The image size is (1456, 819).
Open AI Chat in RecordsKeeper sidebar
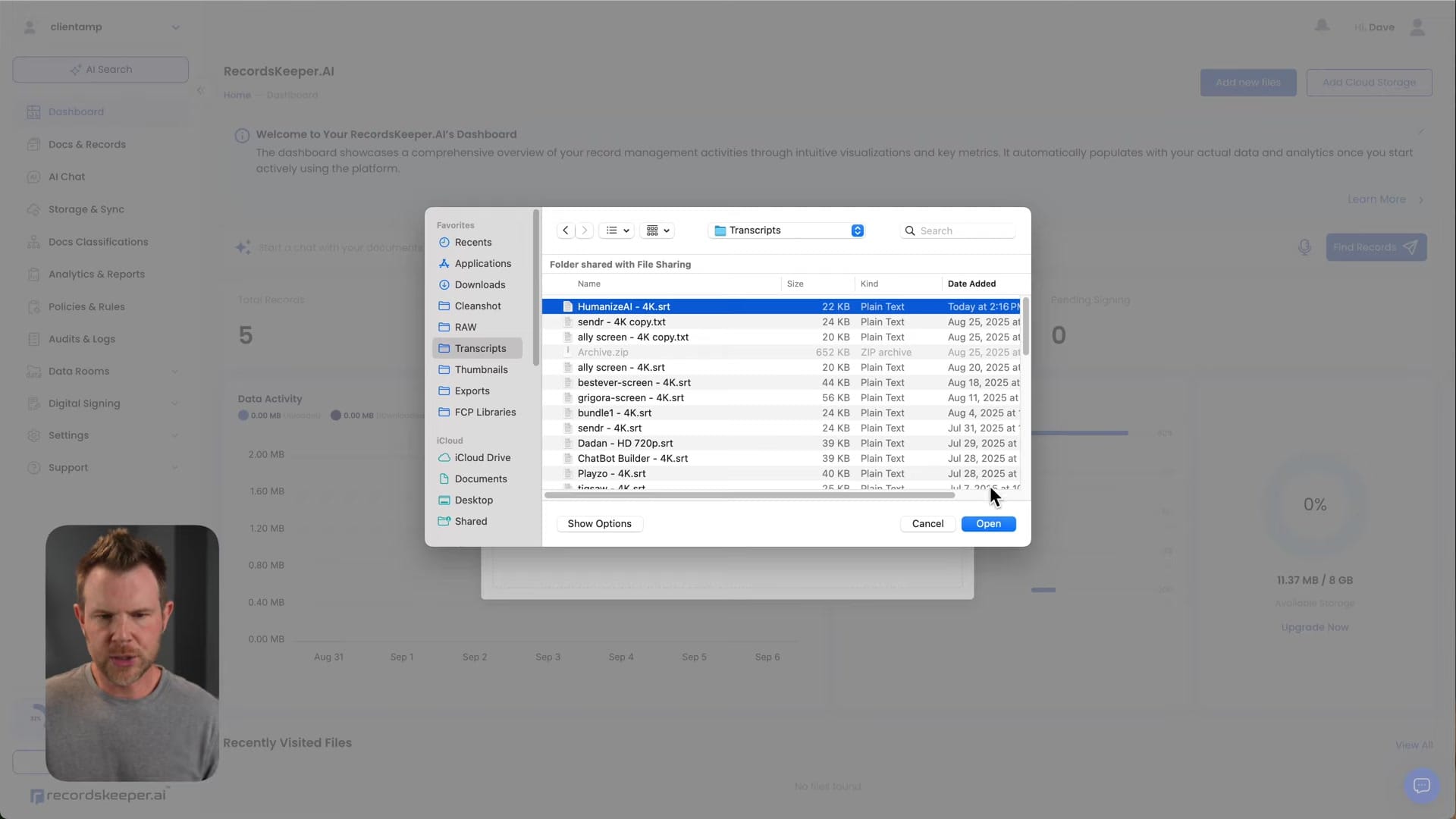(67, 177)
